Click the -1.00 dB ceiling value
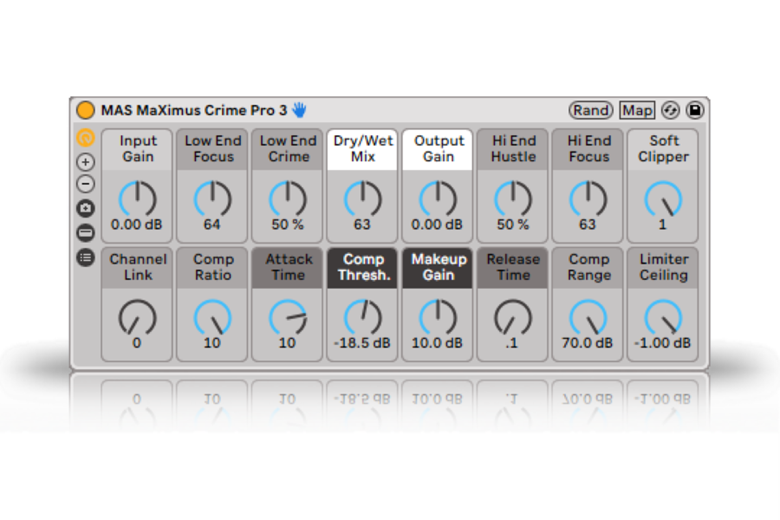Viewport: 780px width, 520px height. 663,343
